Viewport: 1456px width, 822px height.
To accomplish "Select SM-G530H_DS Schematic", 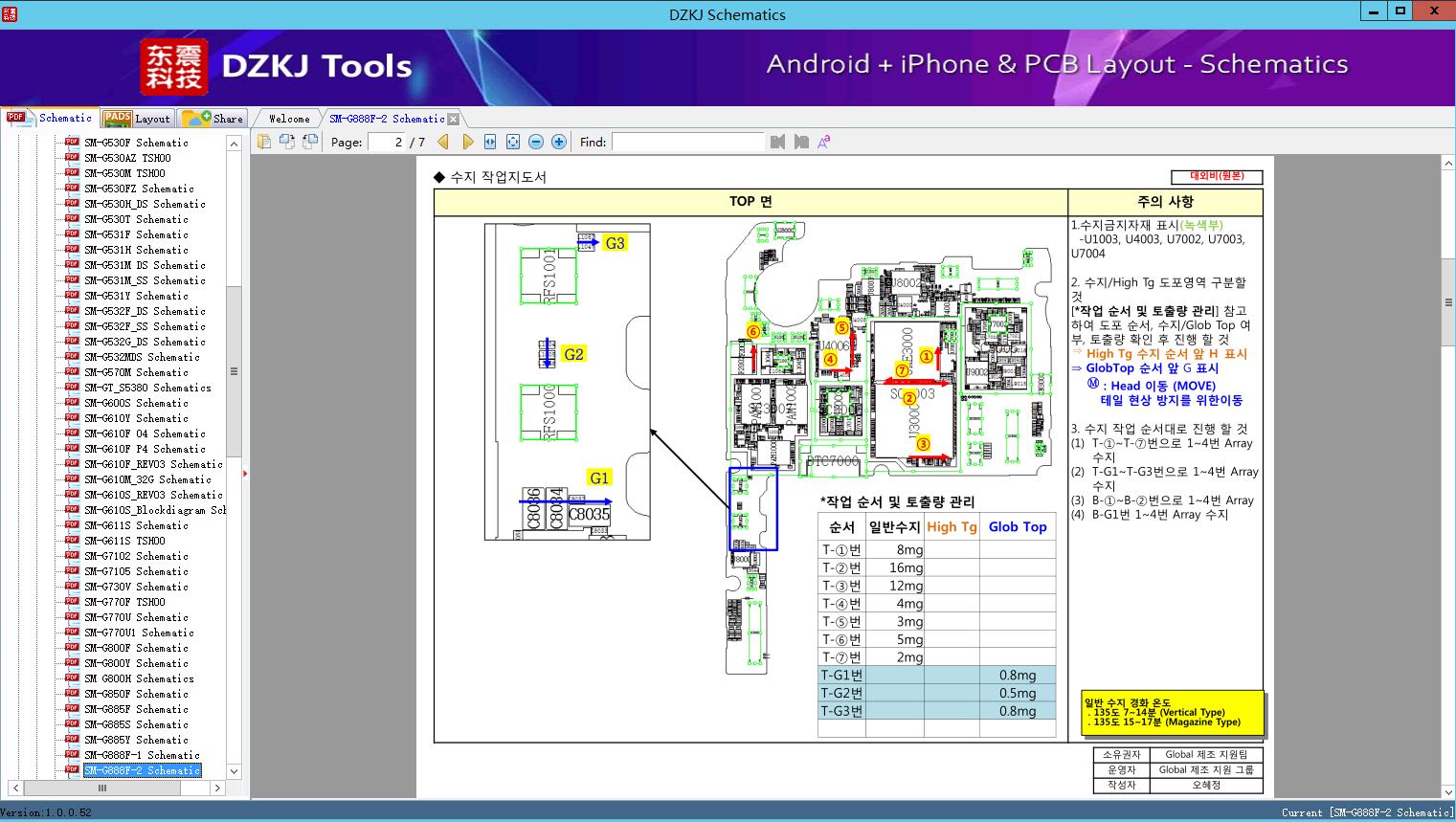I will 145,204.
